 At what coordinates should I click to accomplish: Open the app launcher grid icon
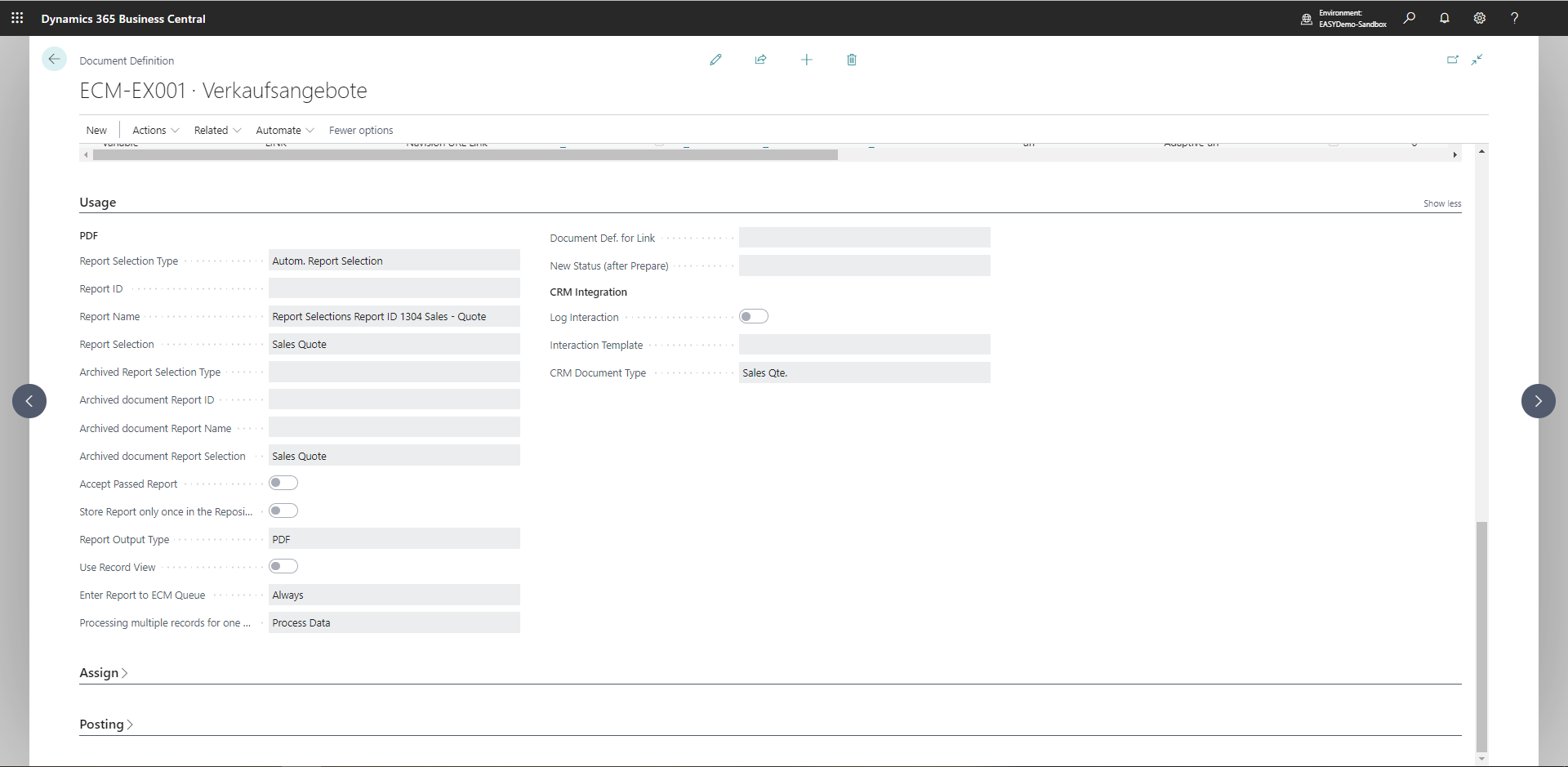tap(17, 18)
